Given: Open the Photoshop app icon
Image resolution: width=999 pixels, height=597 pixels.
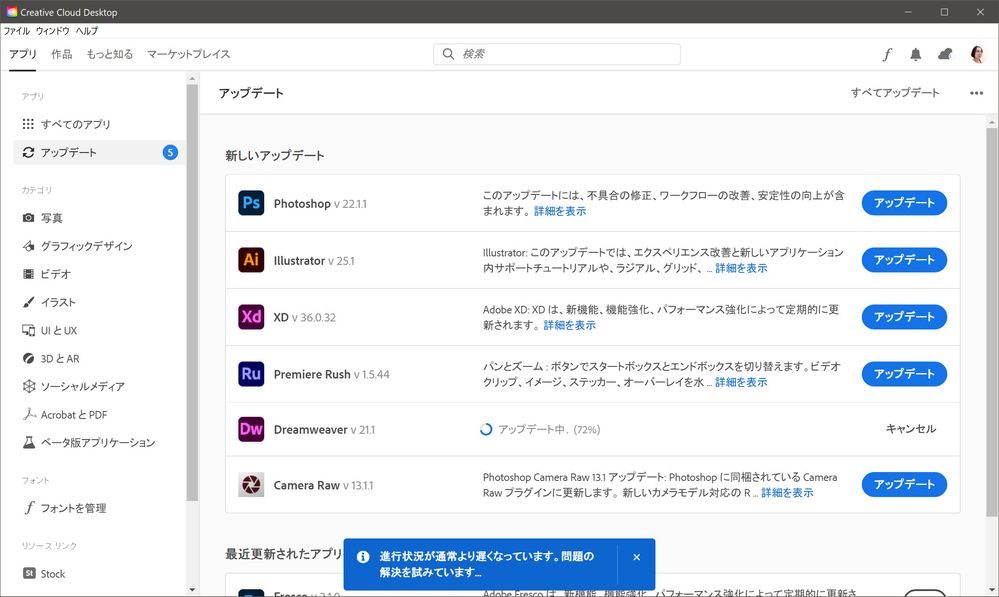Looking at the screenshot, I should tap(251, 203).
